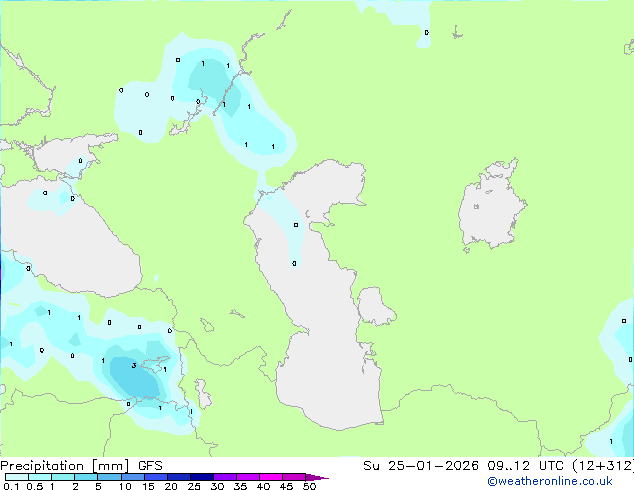Click the 'Precipitation [mm]' title text
This screenshot has height=490, width=634.
tap(65, 466)
